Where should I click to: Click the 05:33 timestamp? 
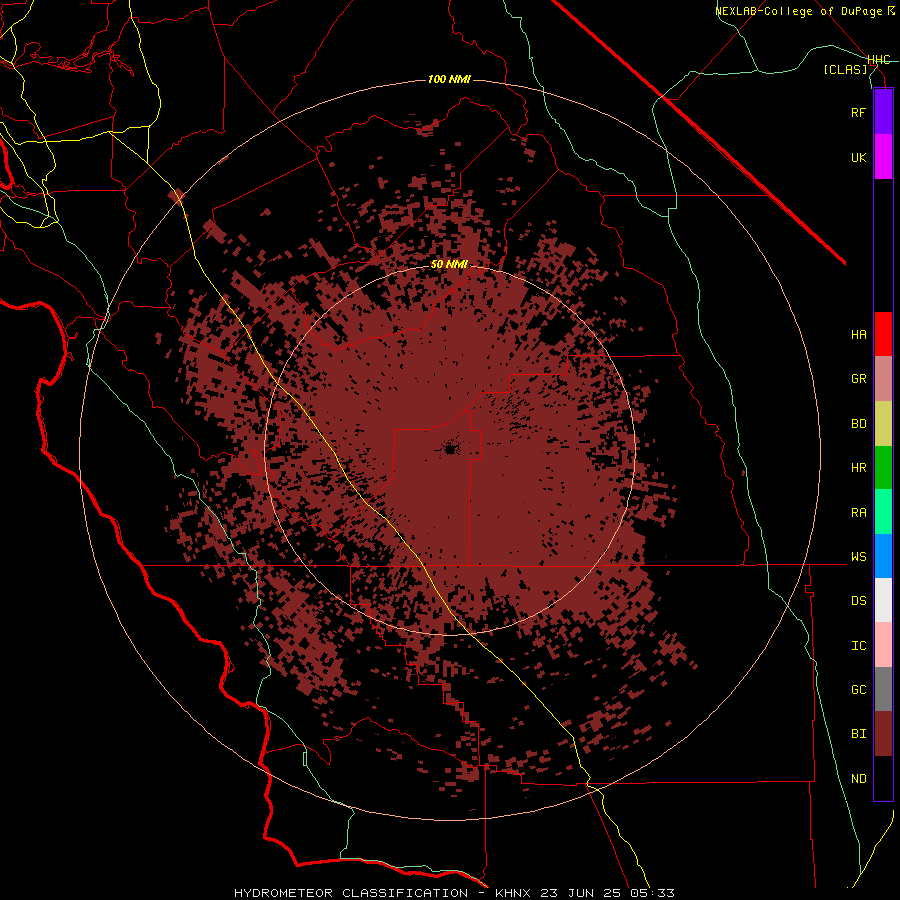[651, 893]
